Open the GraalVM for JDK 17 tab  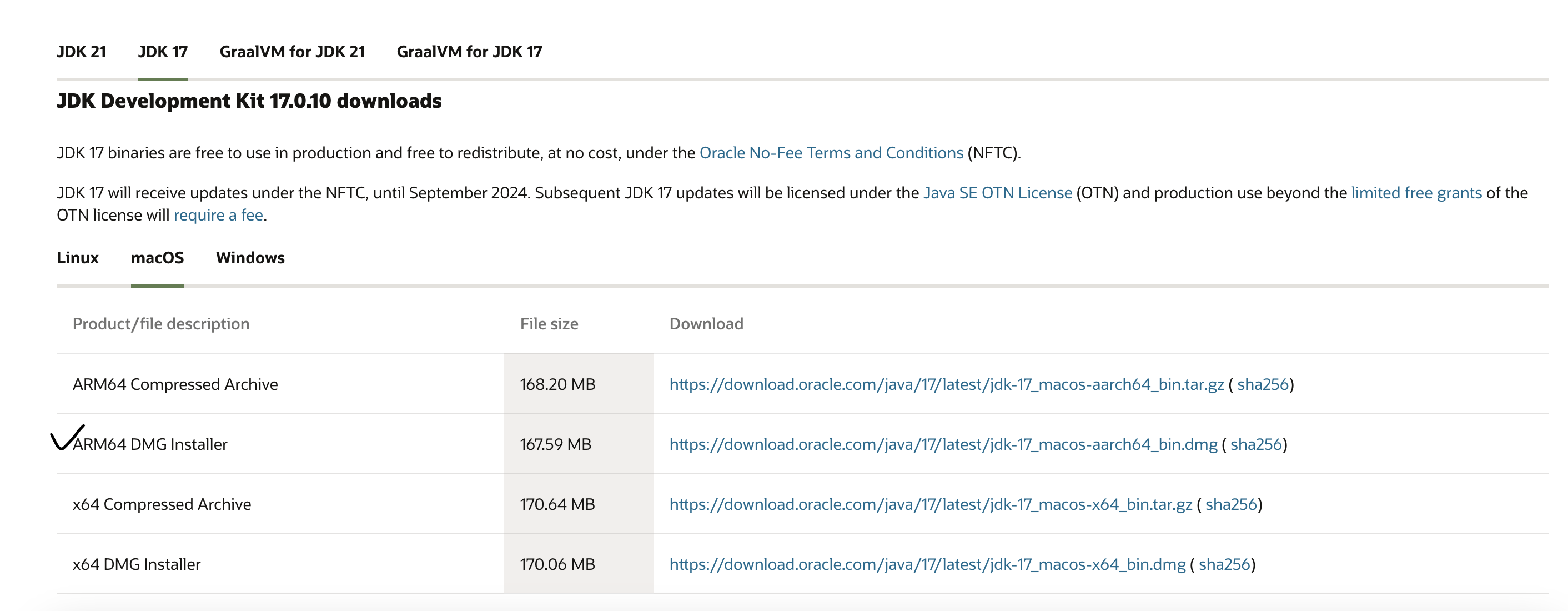[x=469, y=52]
